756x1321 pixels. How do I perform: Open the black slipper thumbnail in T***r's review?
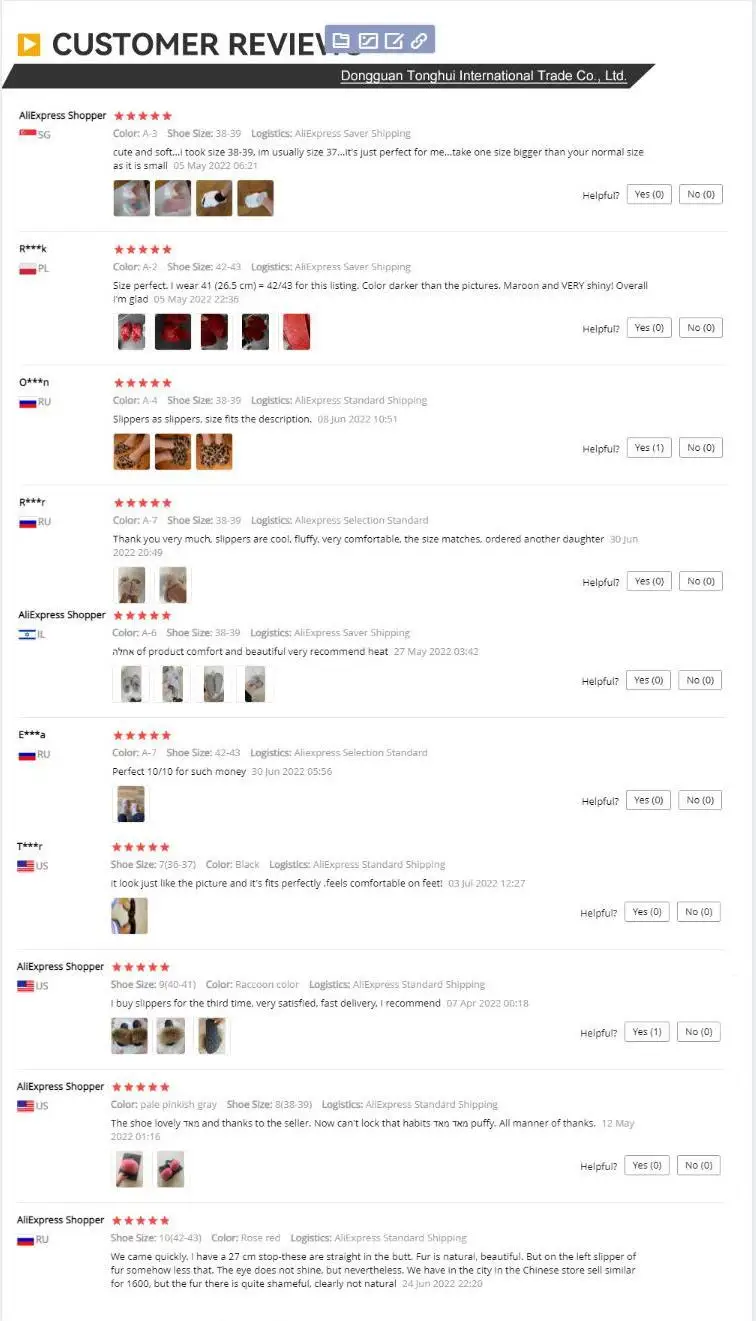coord(129,916)
